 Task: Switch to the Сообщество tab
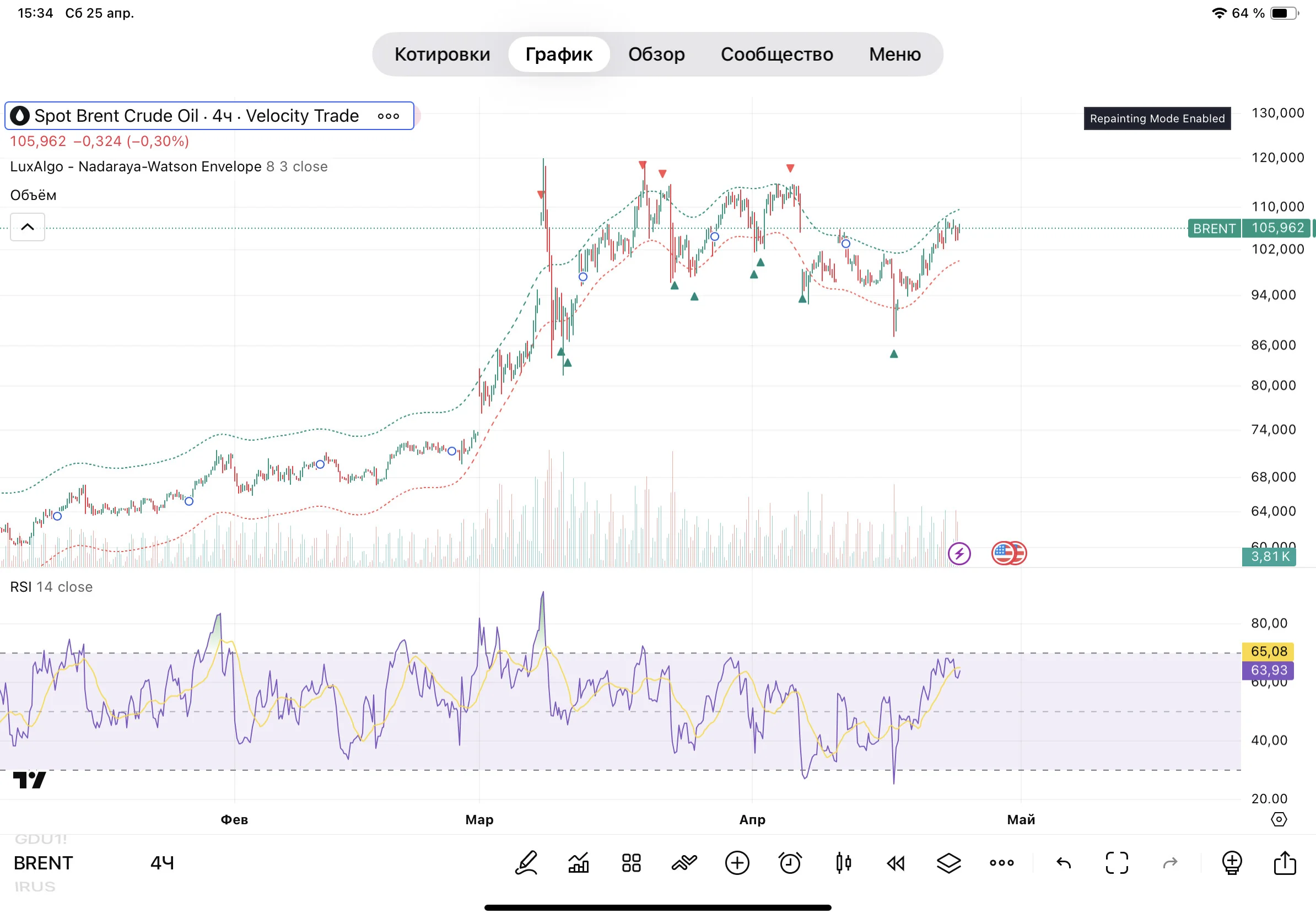[776, 54]
